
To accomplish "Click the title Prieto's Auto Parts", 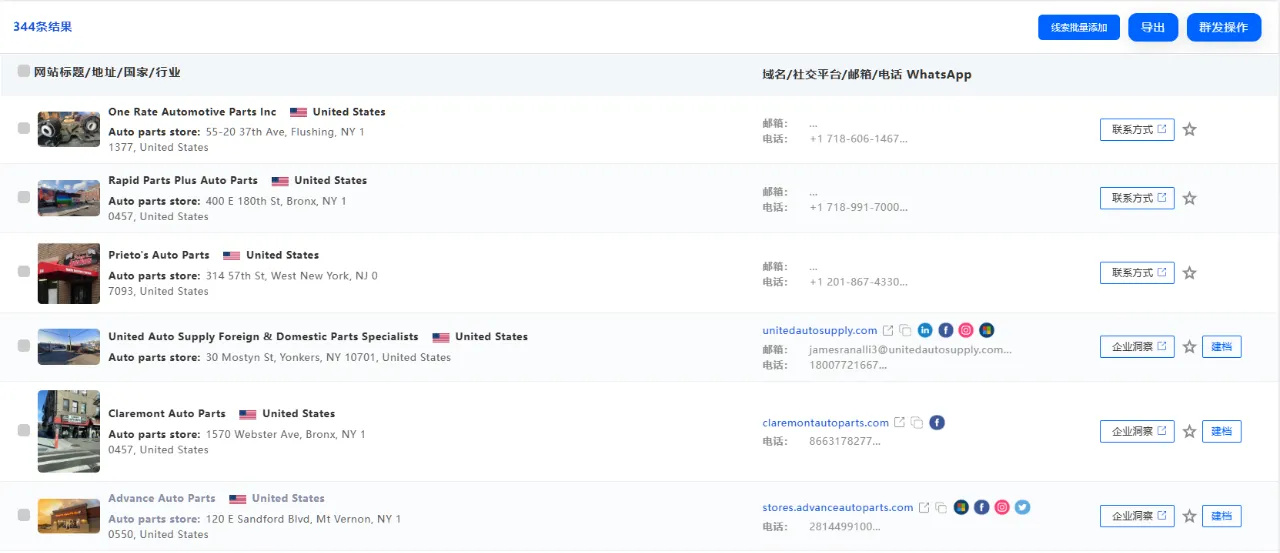I will [159, 255].
